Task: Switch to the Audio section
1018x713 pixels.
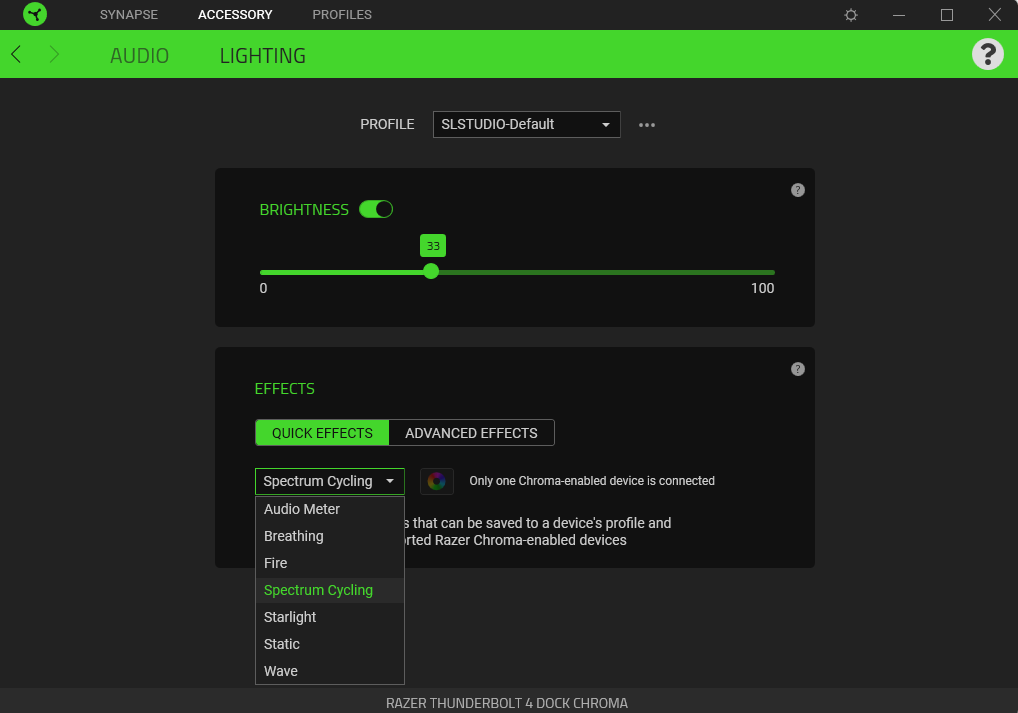Action: 139,56
